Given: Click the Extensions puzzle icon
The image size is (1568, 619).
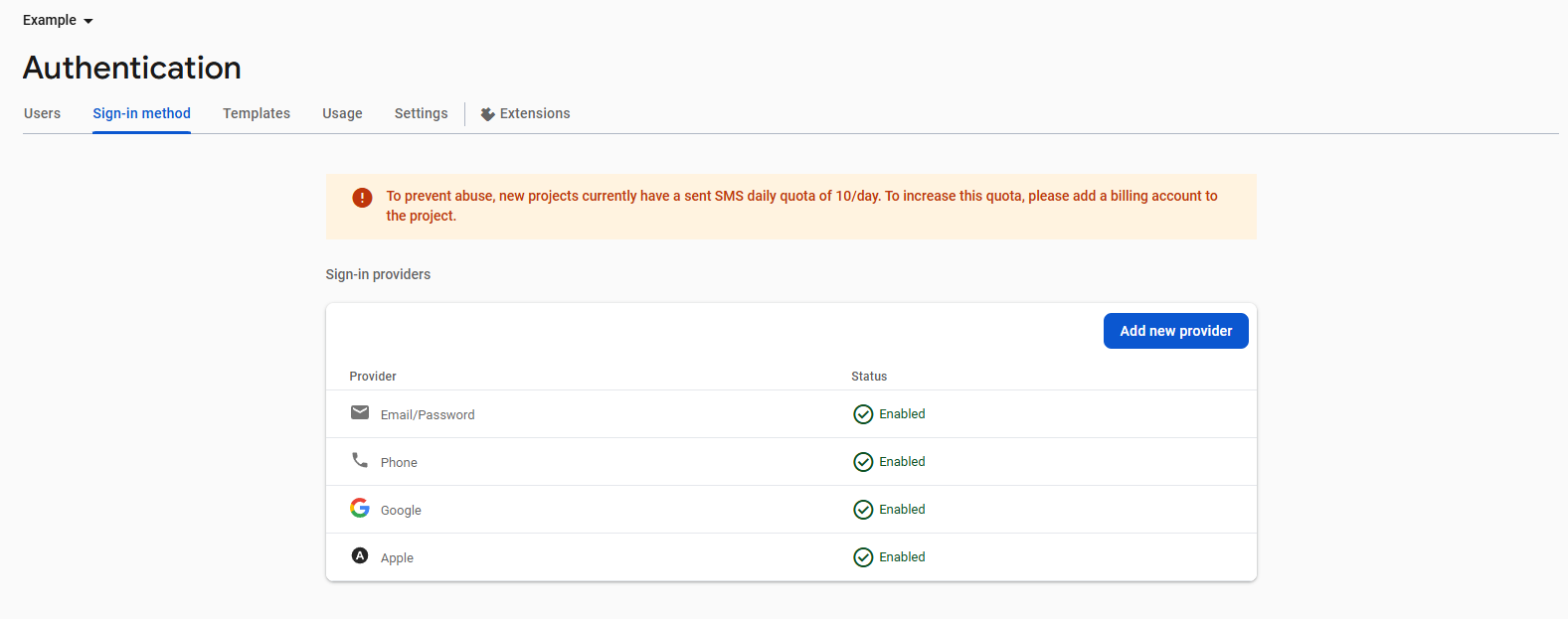Looking at the screenshot, I should pyautogui.click(x=487, y=114).
